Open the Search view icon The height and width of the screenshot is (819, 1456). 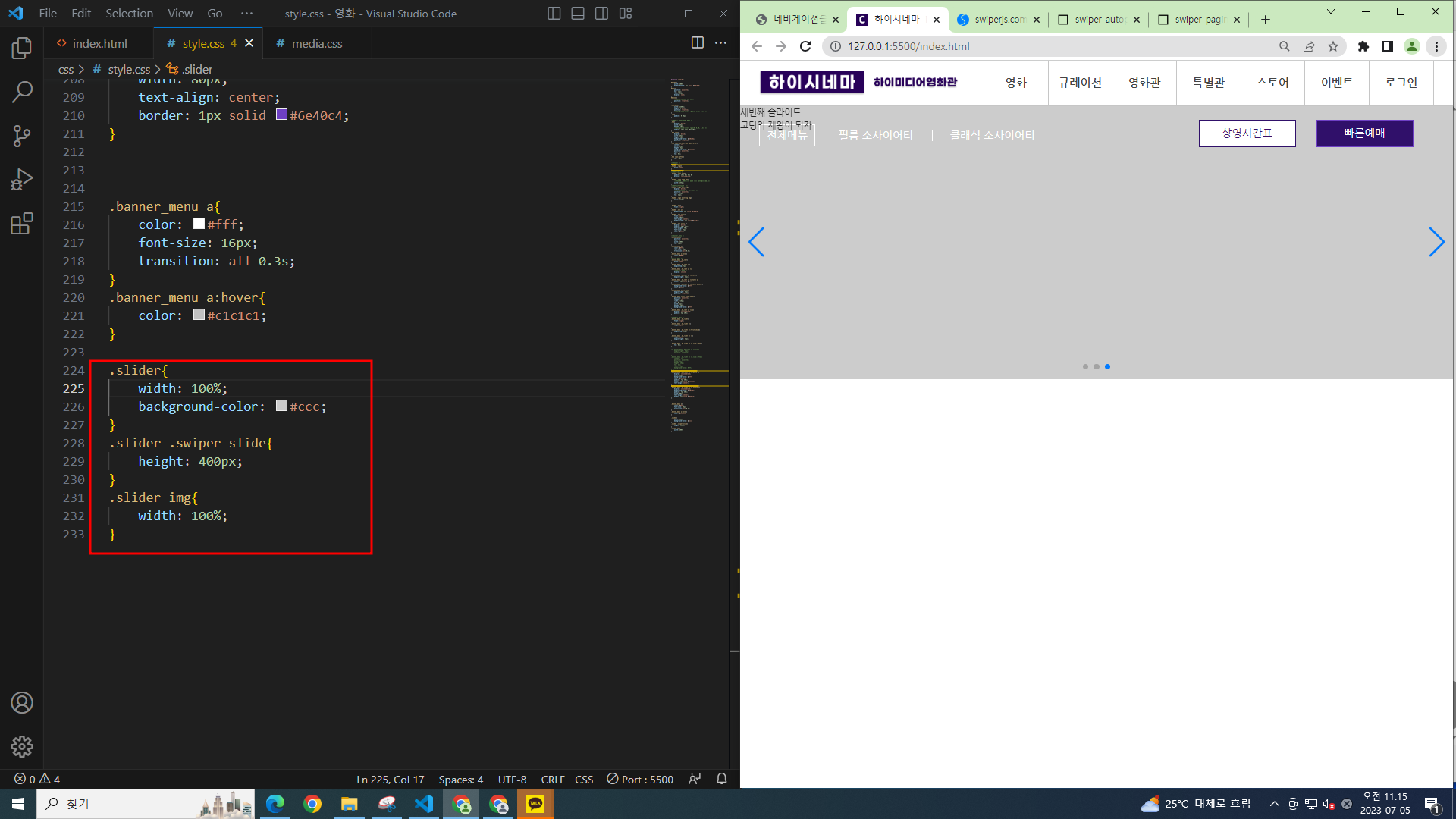point(22,93)
